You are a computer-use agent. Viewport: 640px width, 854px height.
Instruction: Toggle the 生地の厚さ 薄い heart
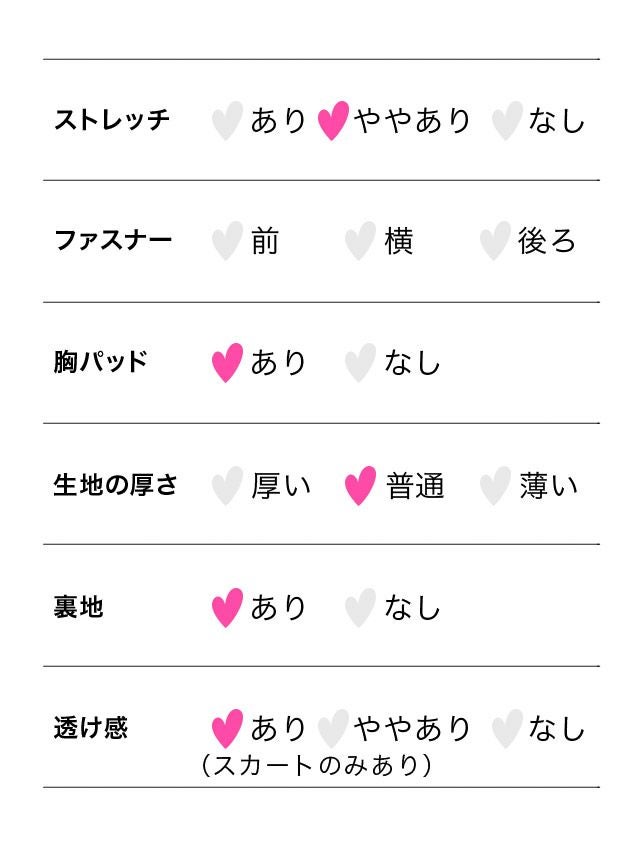(x=494, y=486)
